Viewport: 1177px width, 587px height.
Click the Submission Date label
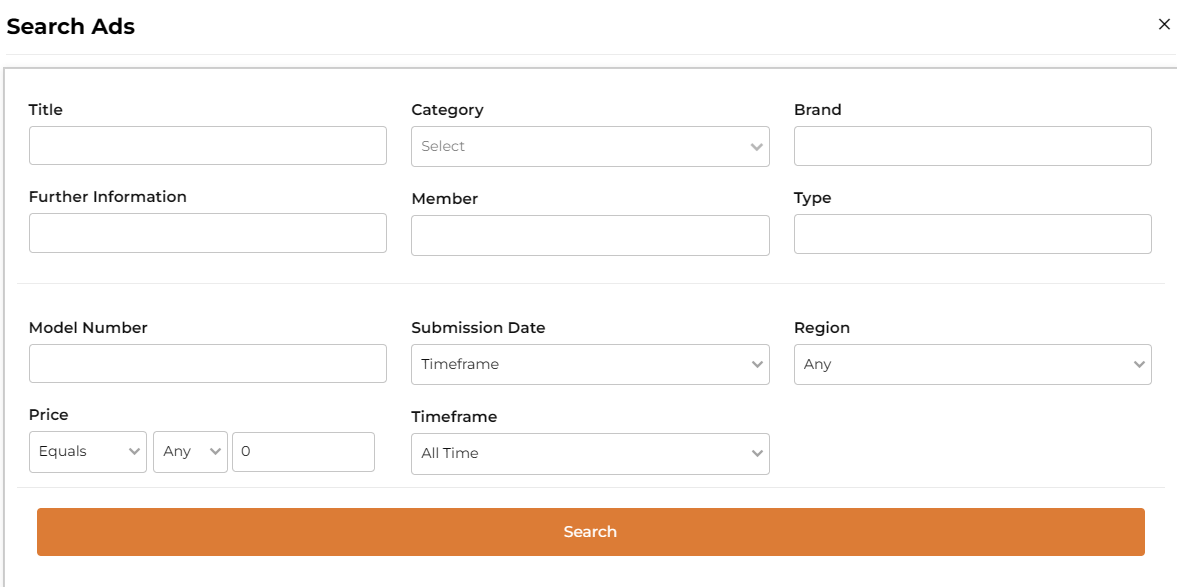(478, 328)
